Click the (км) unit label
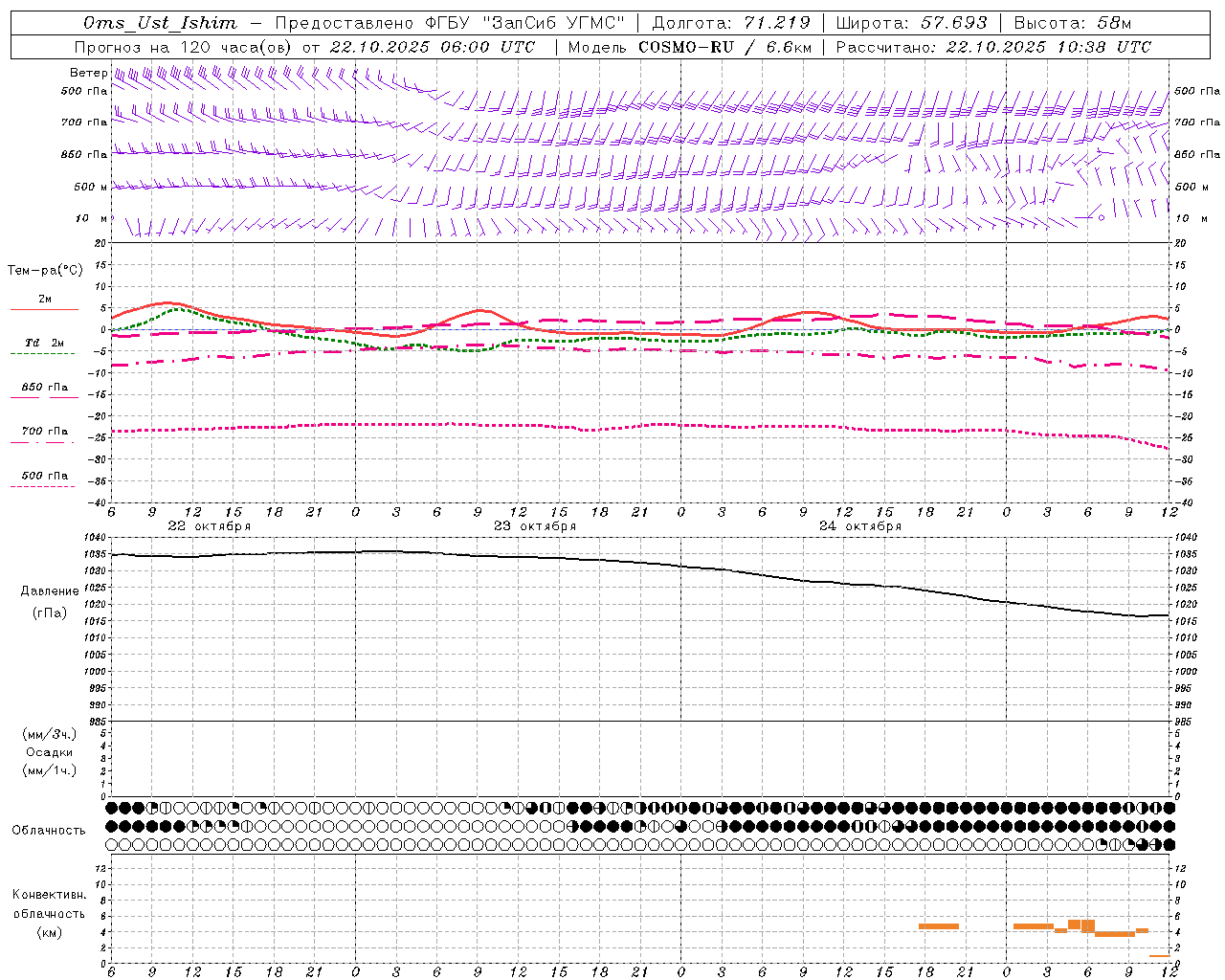Screen dimensions: 1225x980 point(50,932)
